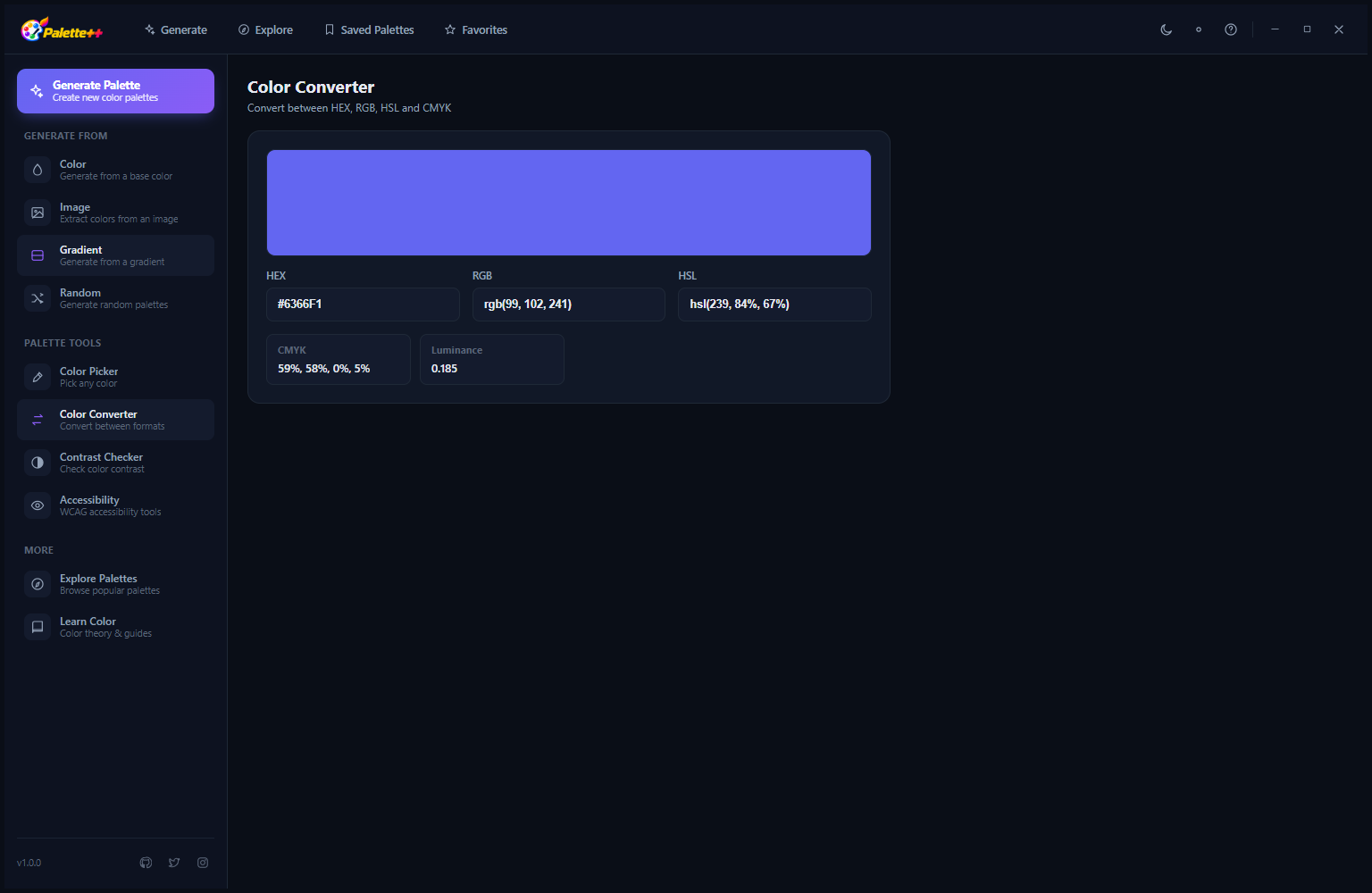Click the Gradient sidebar icon
The height and width of the screenshot is (893, 1372).
(38, 255)
